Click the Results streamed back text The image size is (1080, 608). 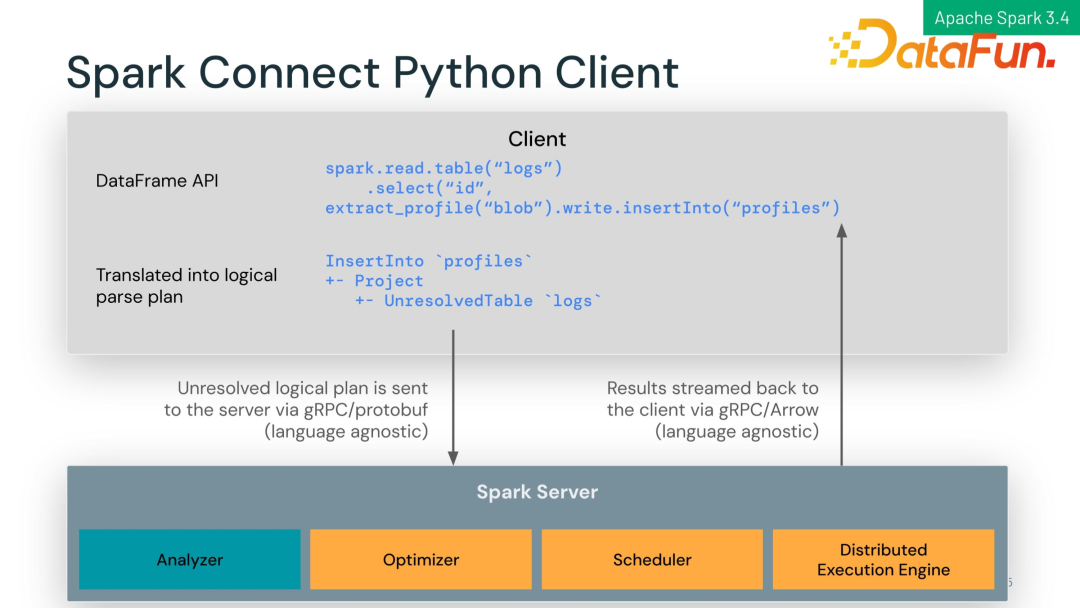pos(713,410)
